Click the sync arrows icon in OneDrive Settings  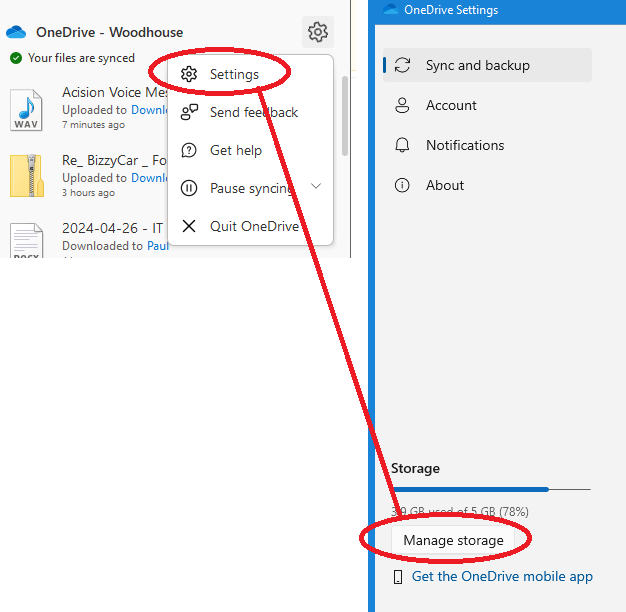coord(402,65)
